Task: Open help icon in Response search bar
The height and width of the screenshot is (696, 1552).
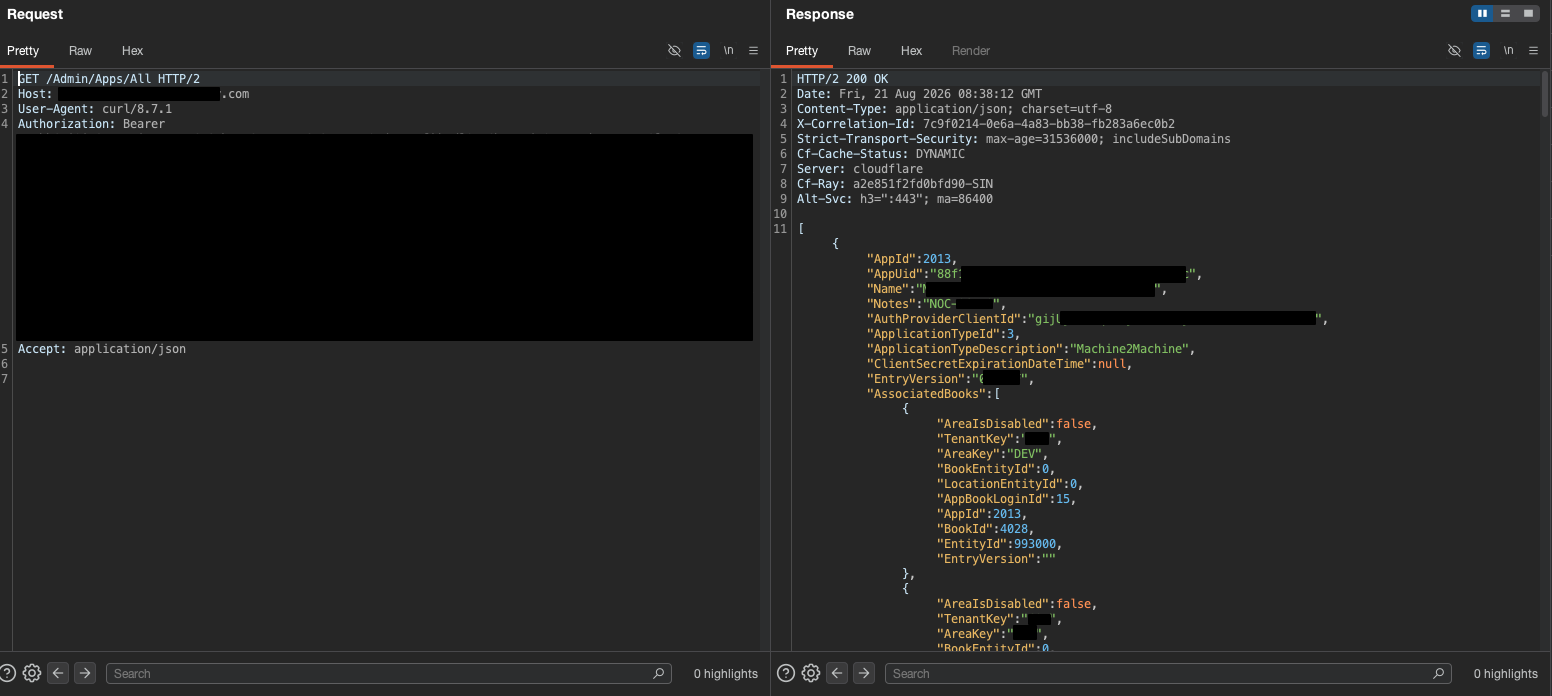Action: [x=787, y=673]
